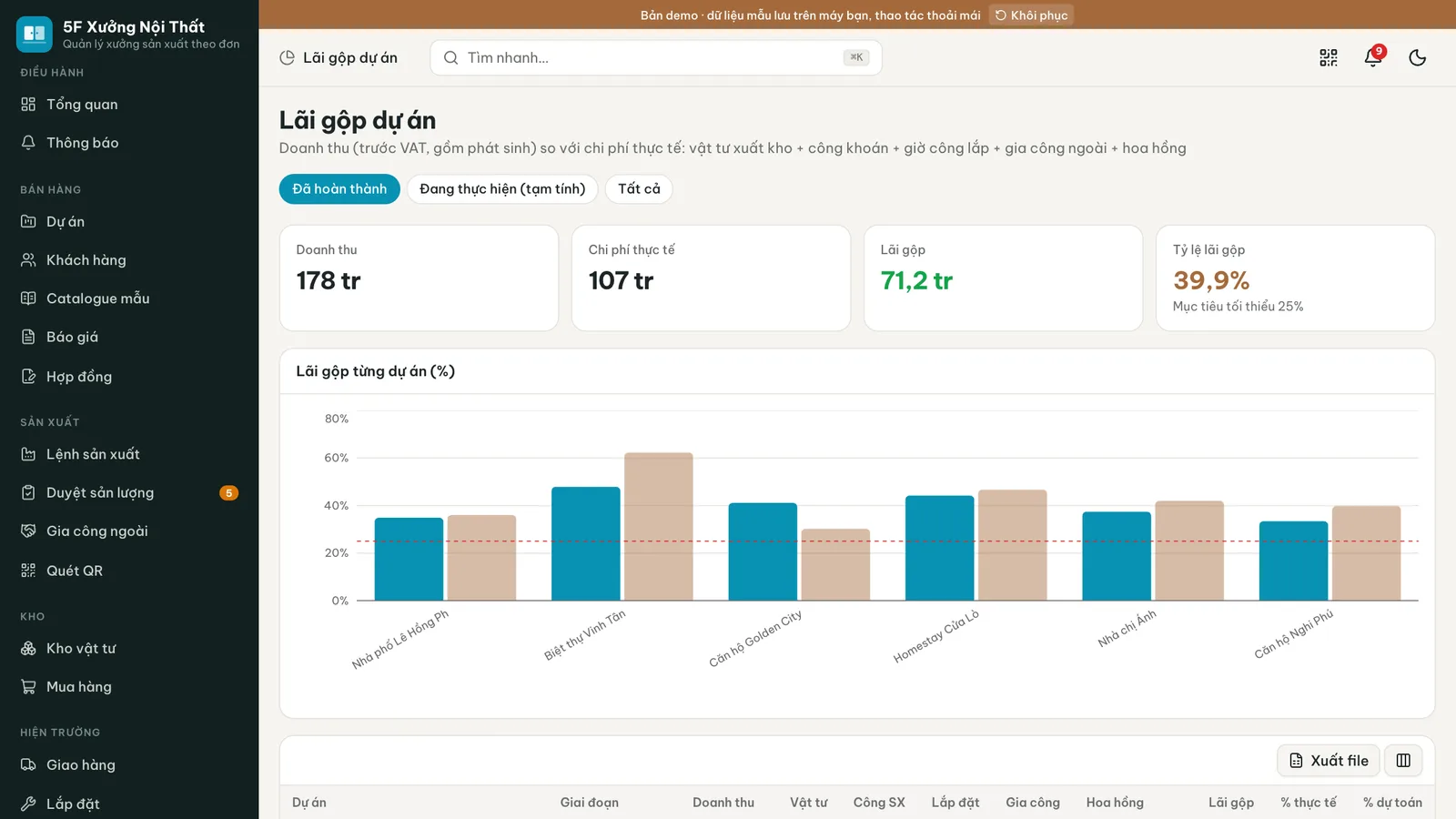Click the Lãi gộp 71,2 tr value

916,280
